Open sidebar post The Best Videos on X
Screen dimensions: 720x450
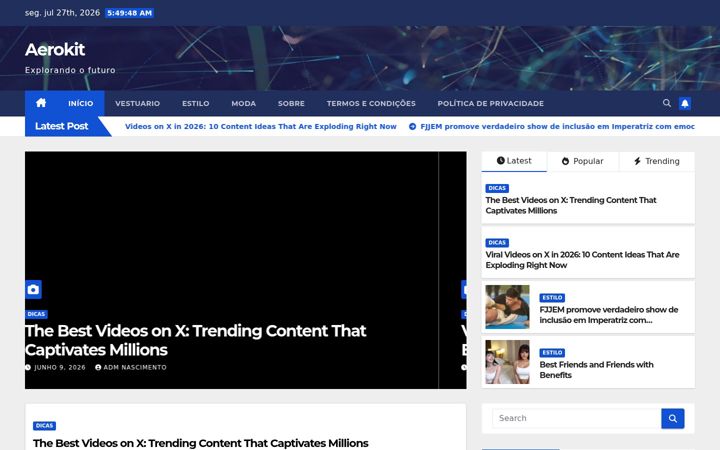click(571, 205)
